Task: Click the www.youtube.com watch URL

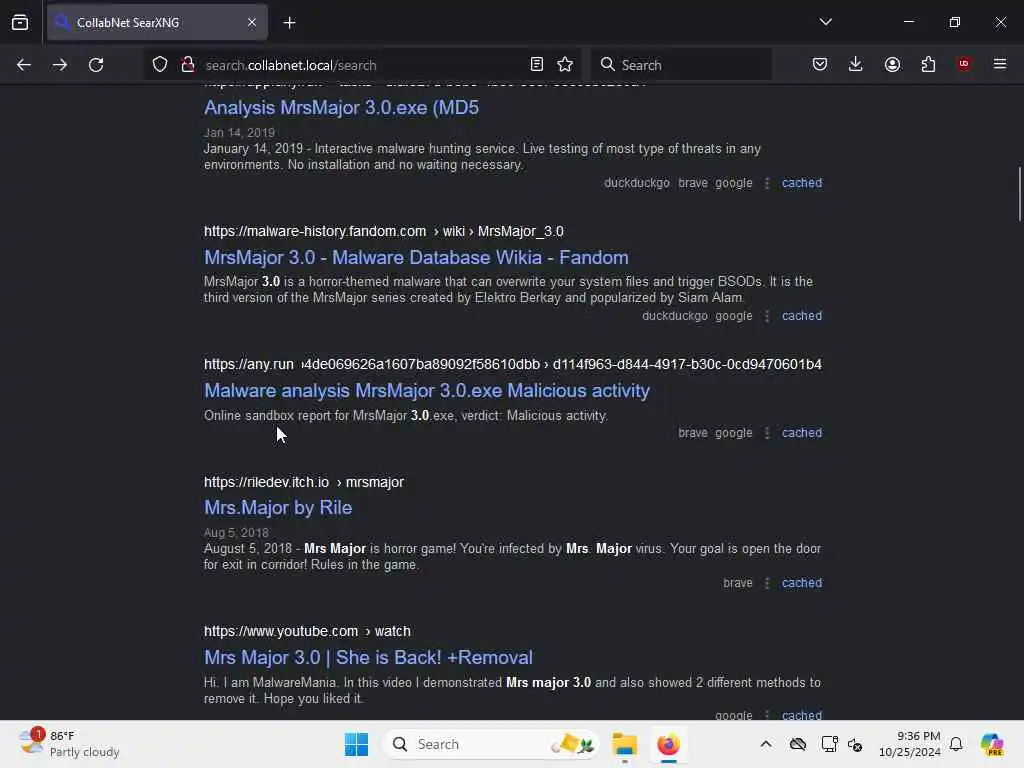Action: 307,632
